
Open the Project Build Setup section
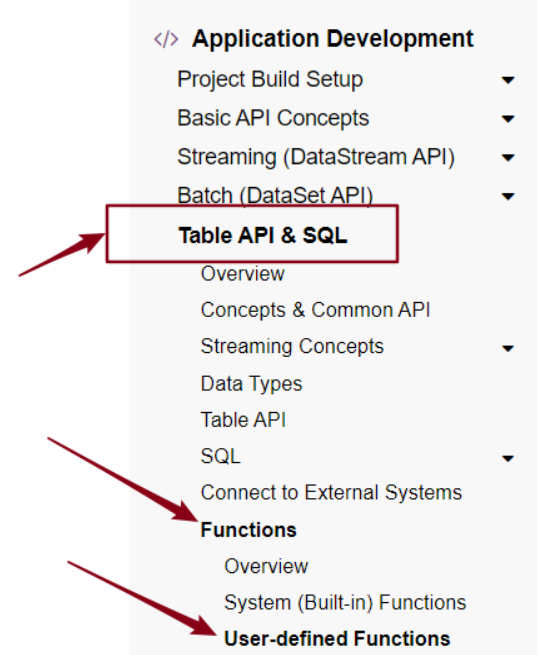coord(270,80)
